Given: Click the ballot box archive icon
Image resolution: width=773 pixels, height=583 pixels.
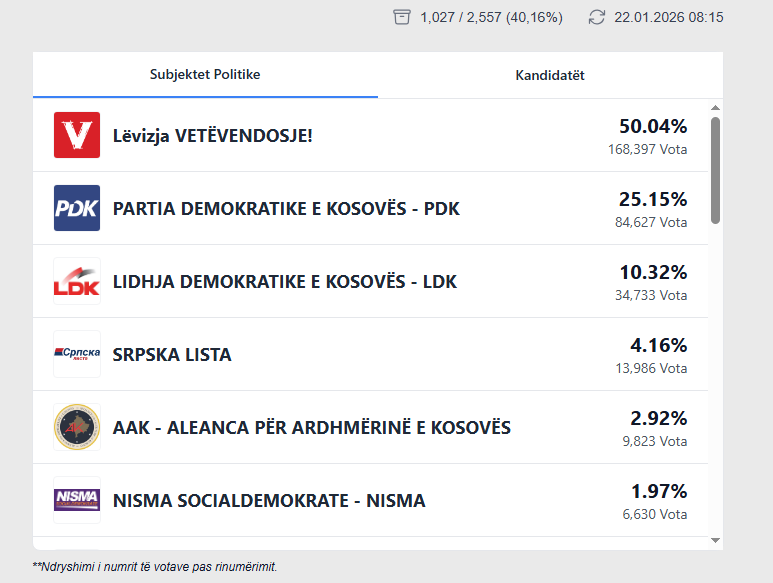Looking at the screenshot, I should coord(402,17).
